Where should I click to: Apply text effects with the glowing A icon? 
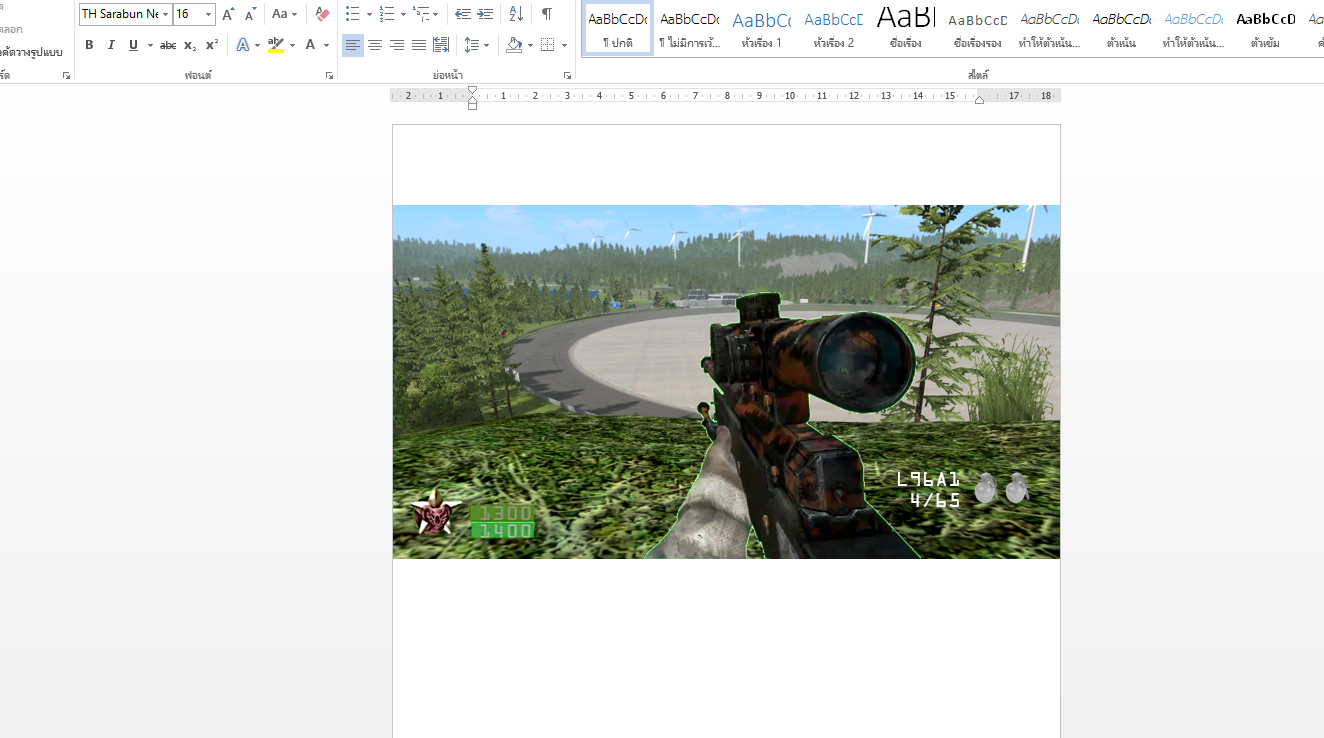(242, 45)
